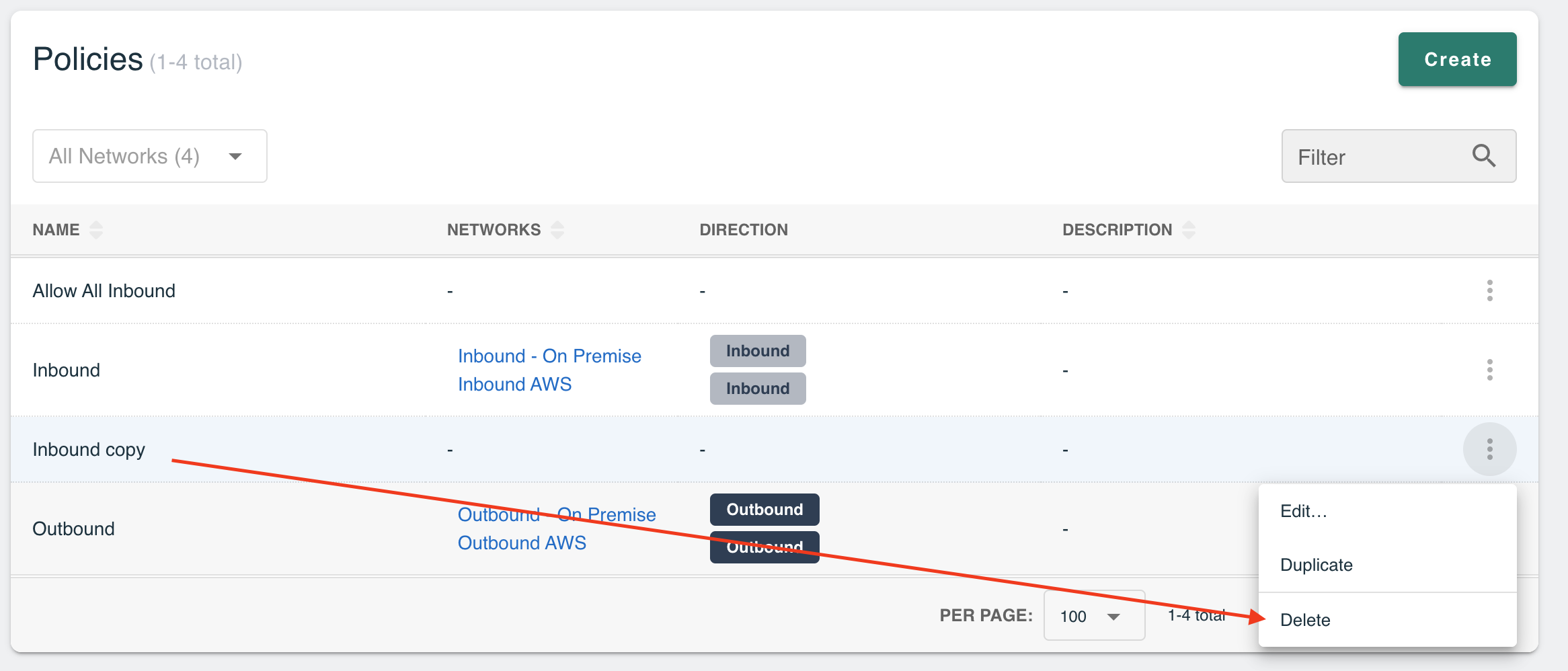Click the Inbound copy policy name
The height and width of the screenshot is (671, 1568).
click(89, 449)
